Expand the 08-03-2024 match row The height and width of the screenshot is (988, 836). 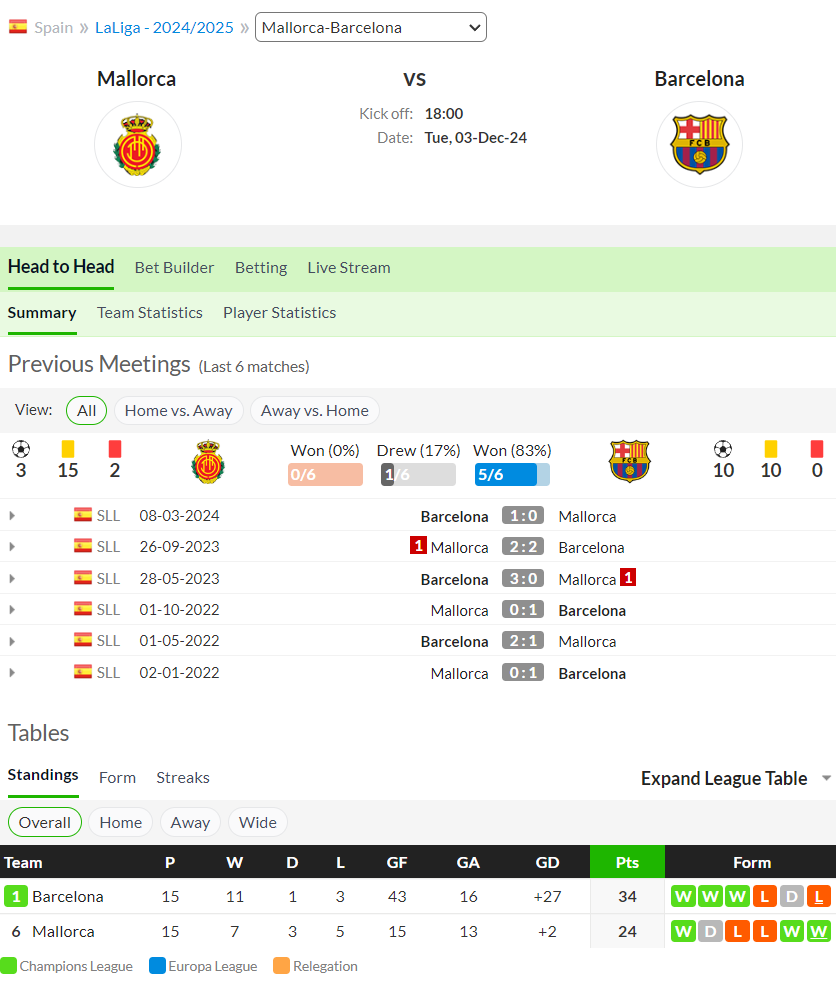point(12,515)
